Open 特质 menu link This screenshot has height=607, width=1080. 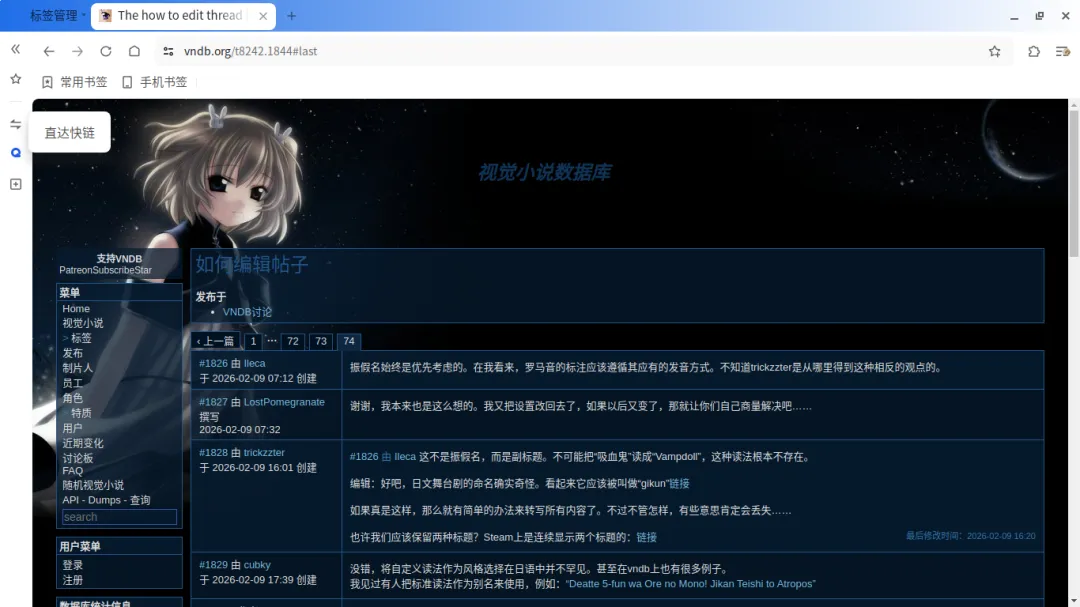tap(81, 413)
